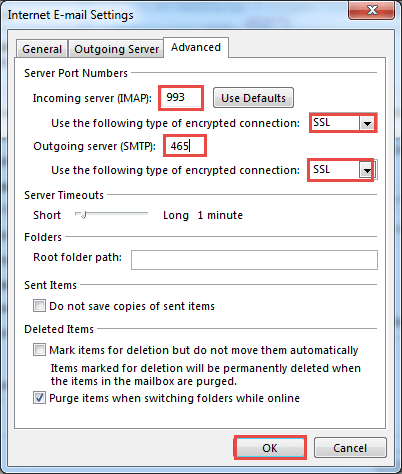Uncheck Purge items when switching folders
The height and width of the screenshot is (474, 402).
[39, 398]
